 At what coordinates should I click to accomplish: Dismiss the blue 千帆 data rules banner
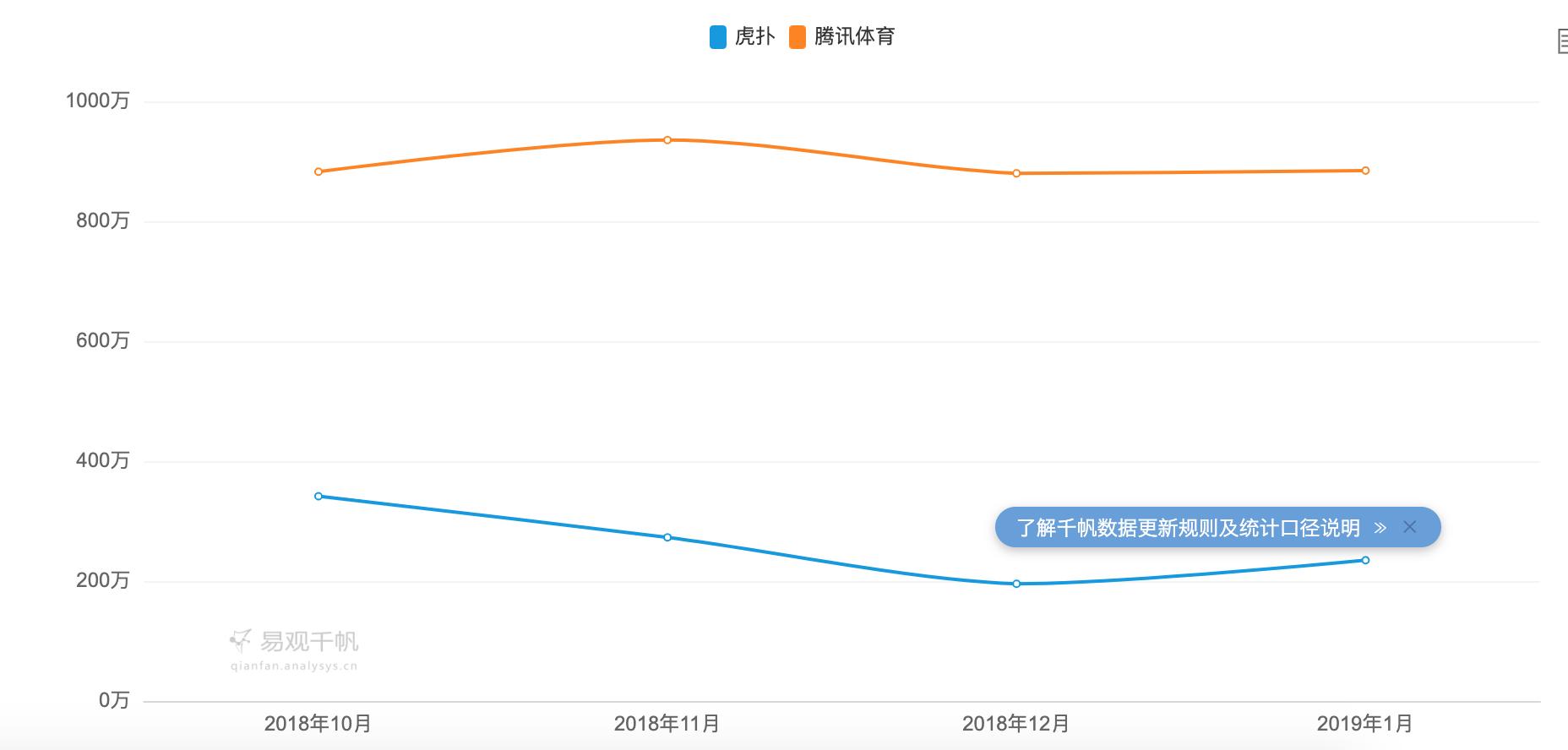coord(1409,527)
